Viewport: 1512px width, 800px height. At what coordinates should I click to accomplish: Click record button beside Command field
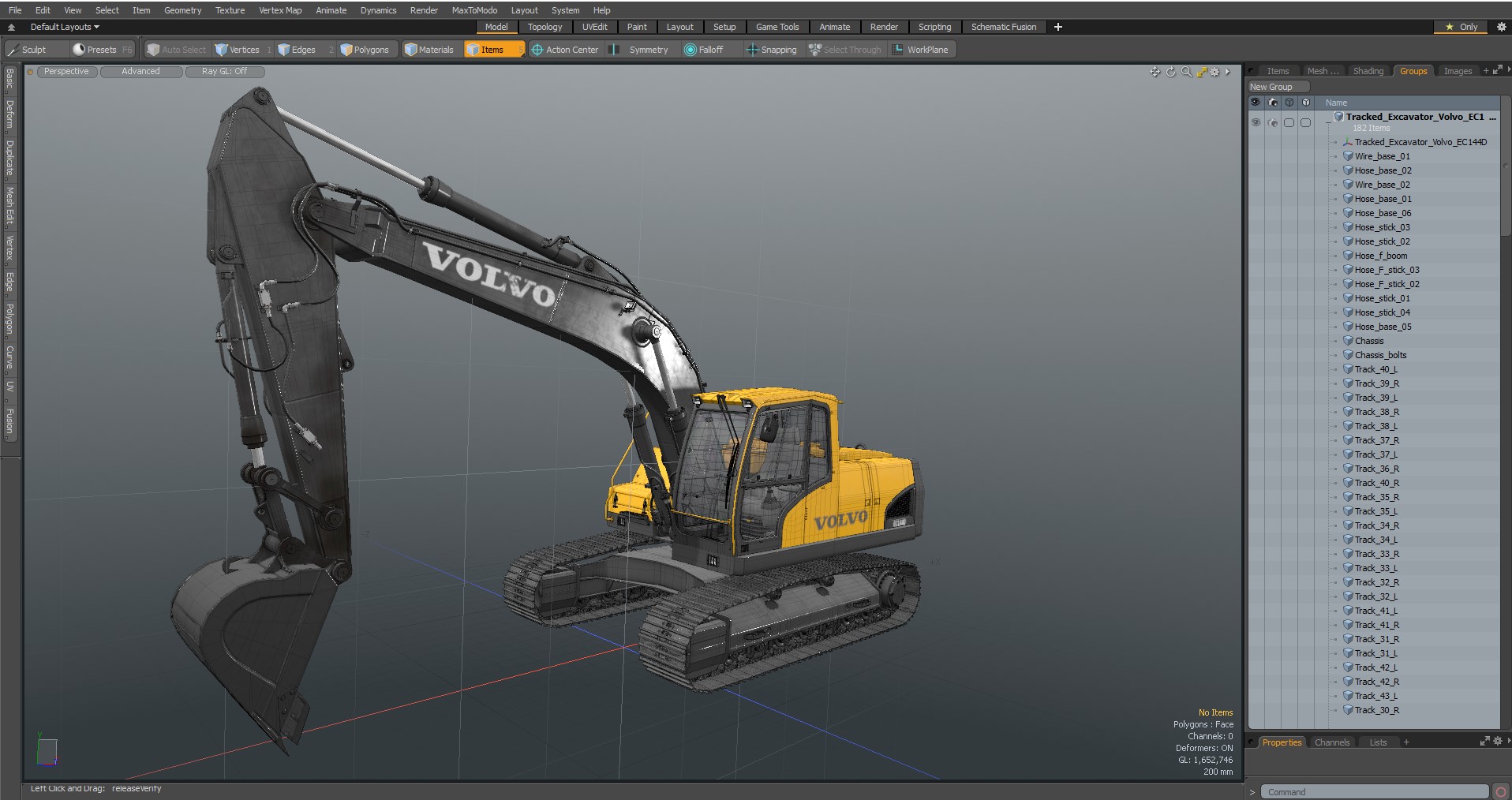coord(1500,792)
